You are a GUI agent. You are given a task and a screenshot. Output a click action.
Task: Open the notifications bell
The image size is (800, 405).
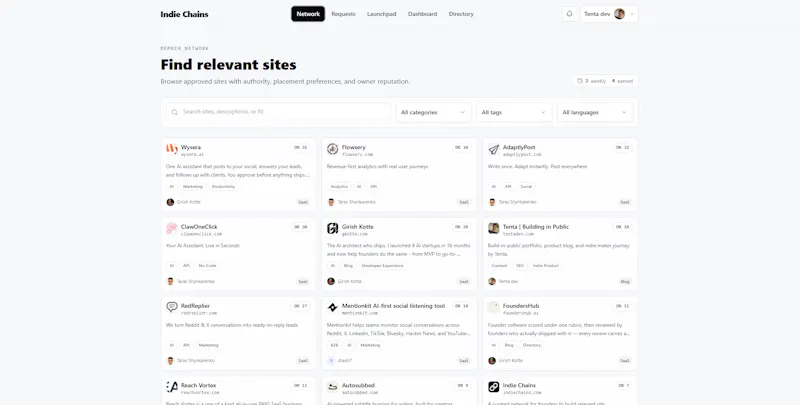[x=569, y=14]
